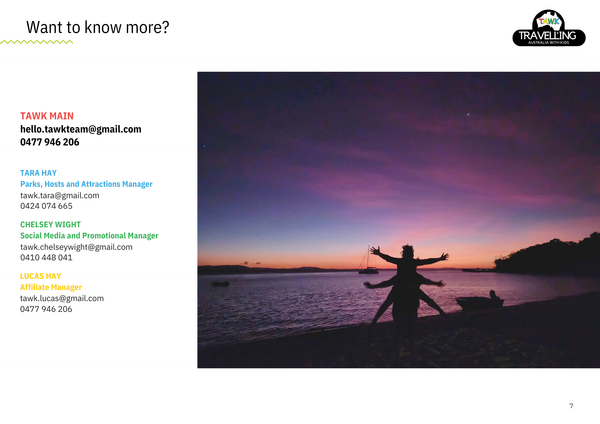Click Chelsey's phone number 0410 448 041

46,258
